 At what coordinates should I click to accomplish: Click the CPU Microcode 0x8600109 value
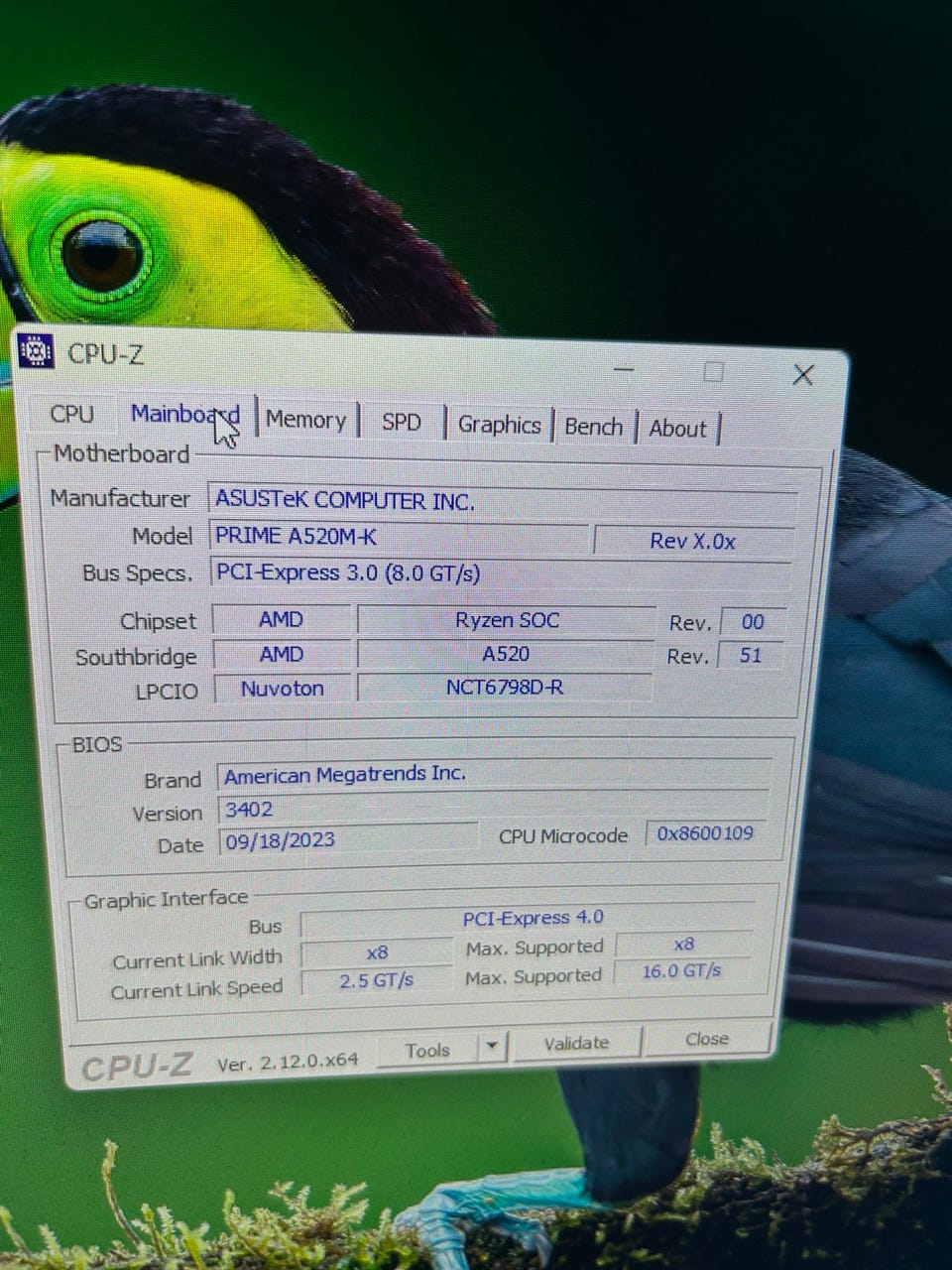click(x=705, y=833)
